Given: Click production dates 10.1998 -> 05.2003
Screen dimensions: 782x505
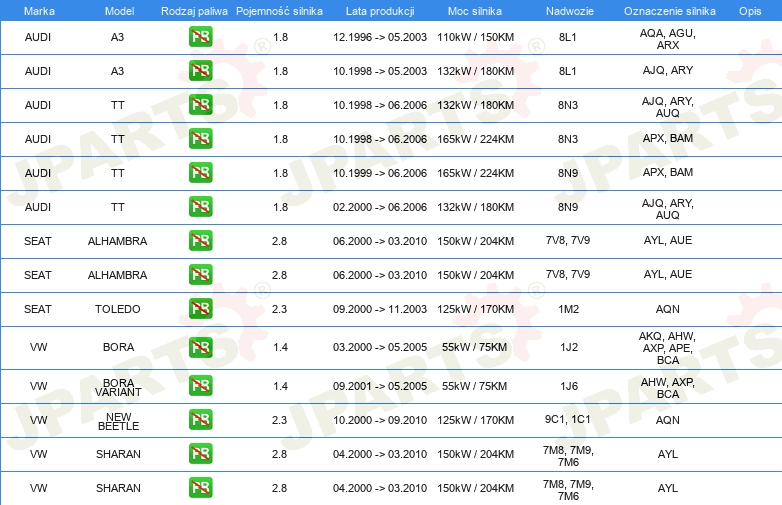Looking at the screenshot, I should 380,71.
